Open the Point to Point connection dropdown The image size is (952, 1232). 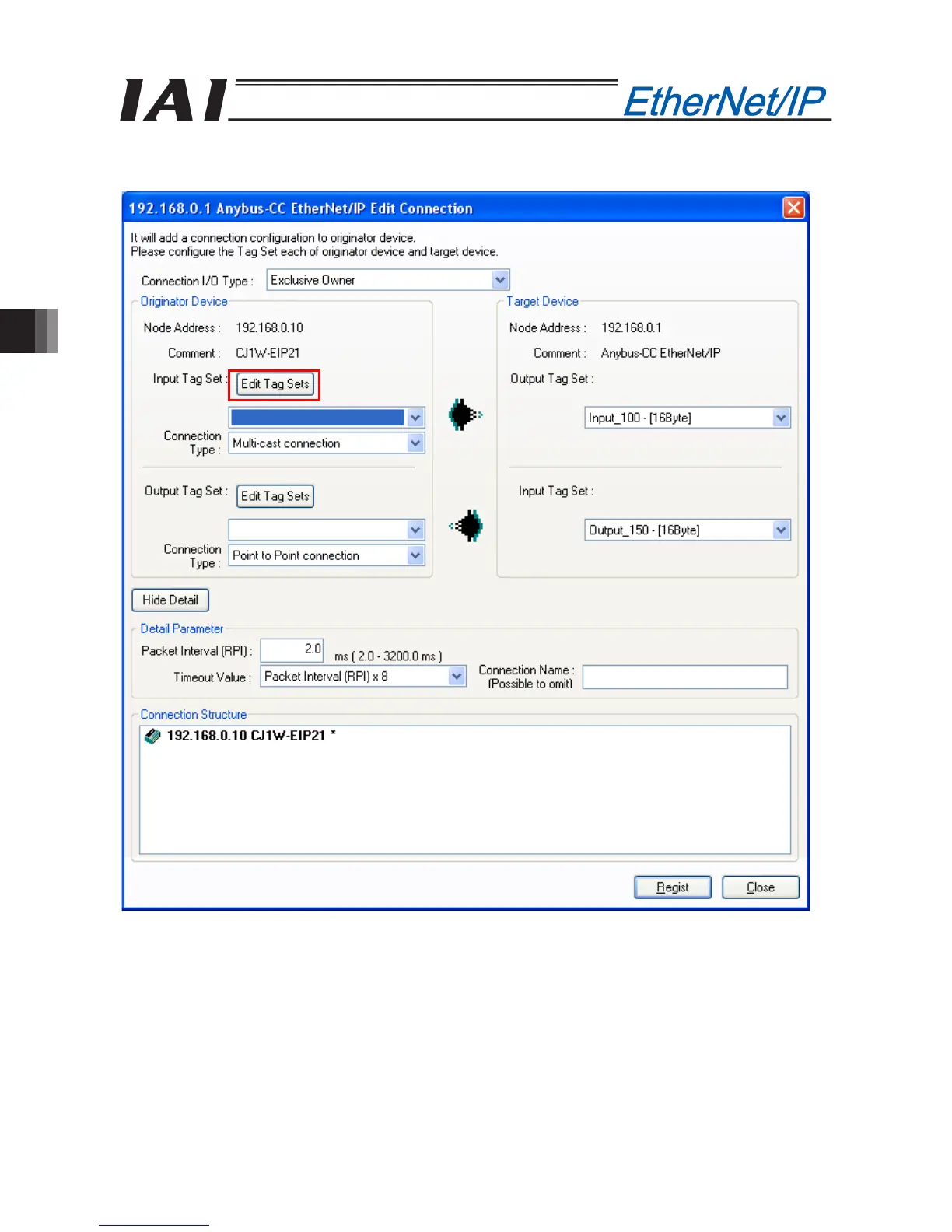click(x=415, y=555)
